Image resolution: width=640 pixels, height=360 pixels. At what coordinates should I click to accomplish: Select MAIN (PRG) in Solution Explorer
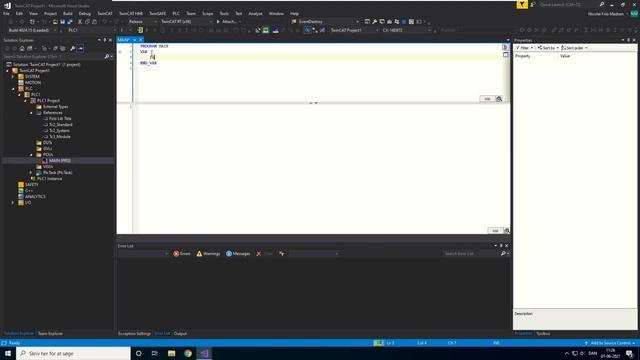[59, 160]
